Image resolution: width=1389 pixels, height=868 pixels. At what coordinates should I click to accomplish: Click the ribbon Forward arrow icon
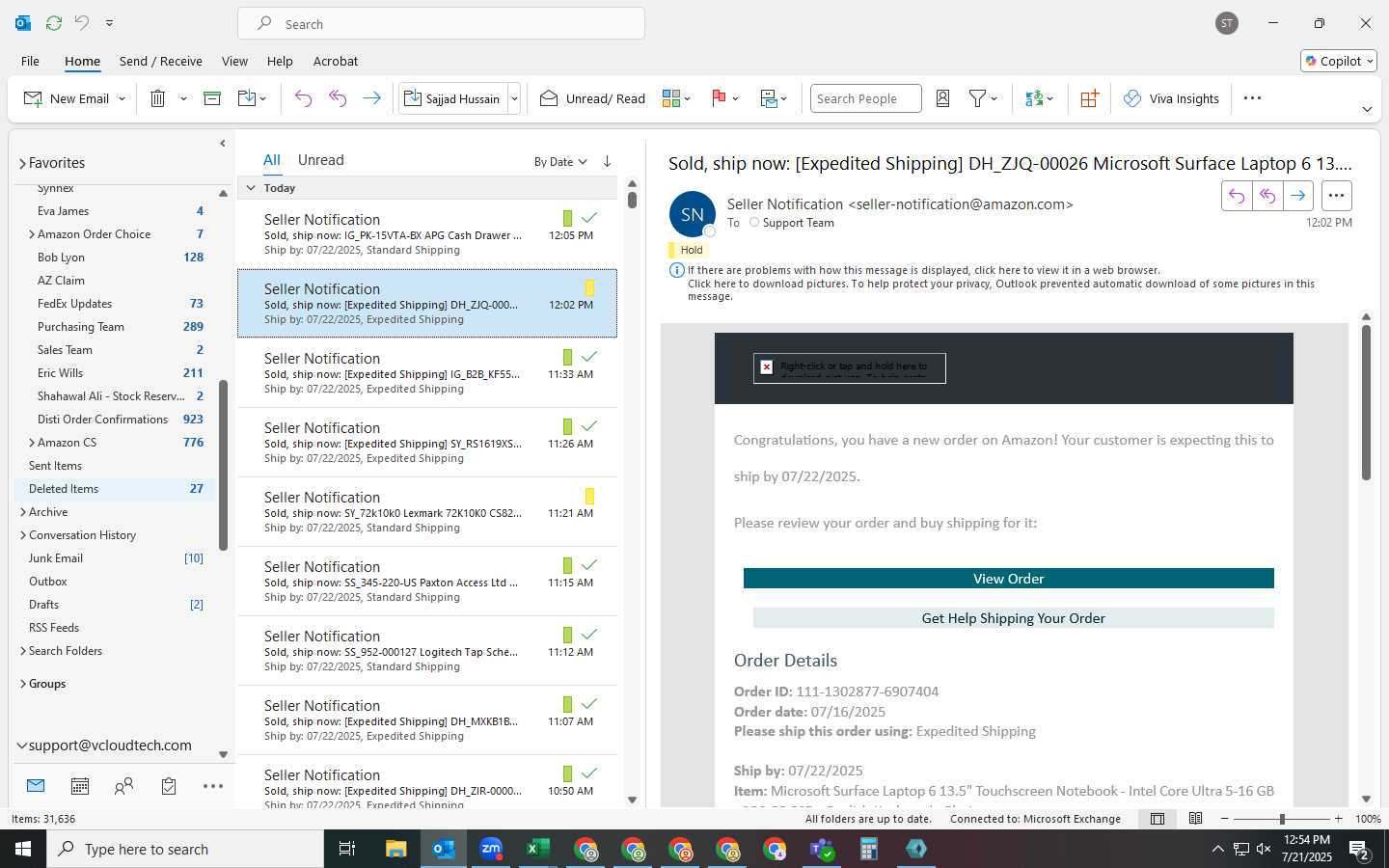[x=371, y=98]
